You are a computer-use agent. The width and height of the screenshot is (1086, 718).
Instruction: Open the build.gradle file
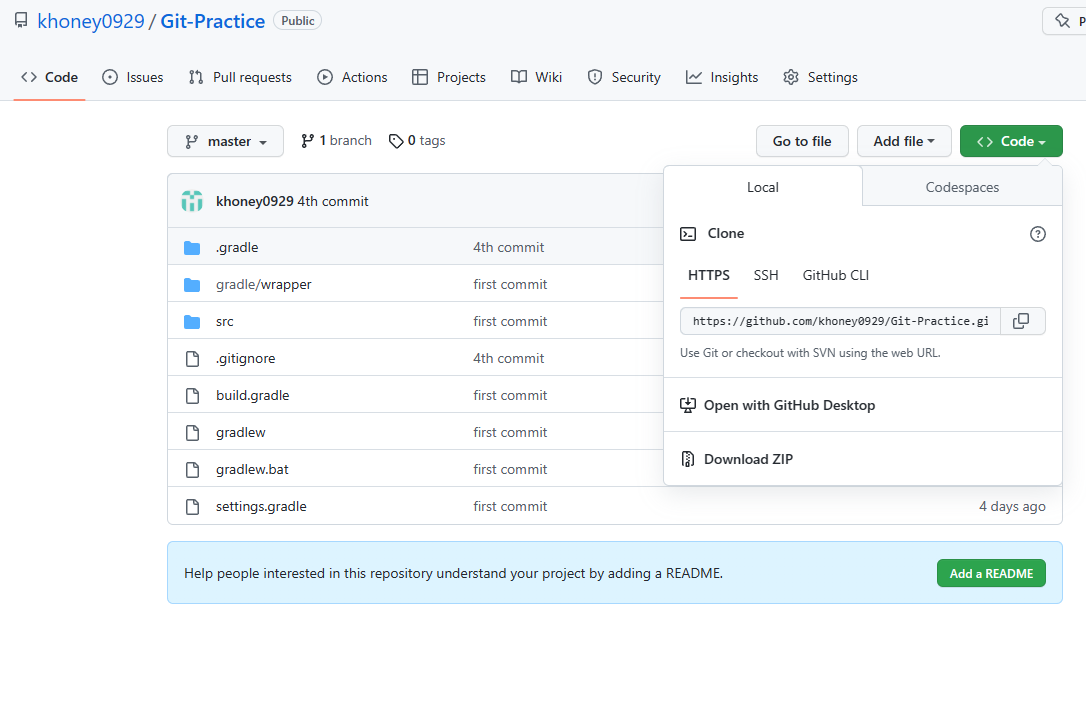[252, 394]
